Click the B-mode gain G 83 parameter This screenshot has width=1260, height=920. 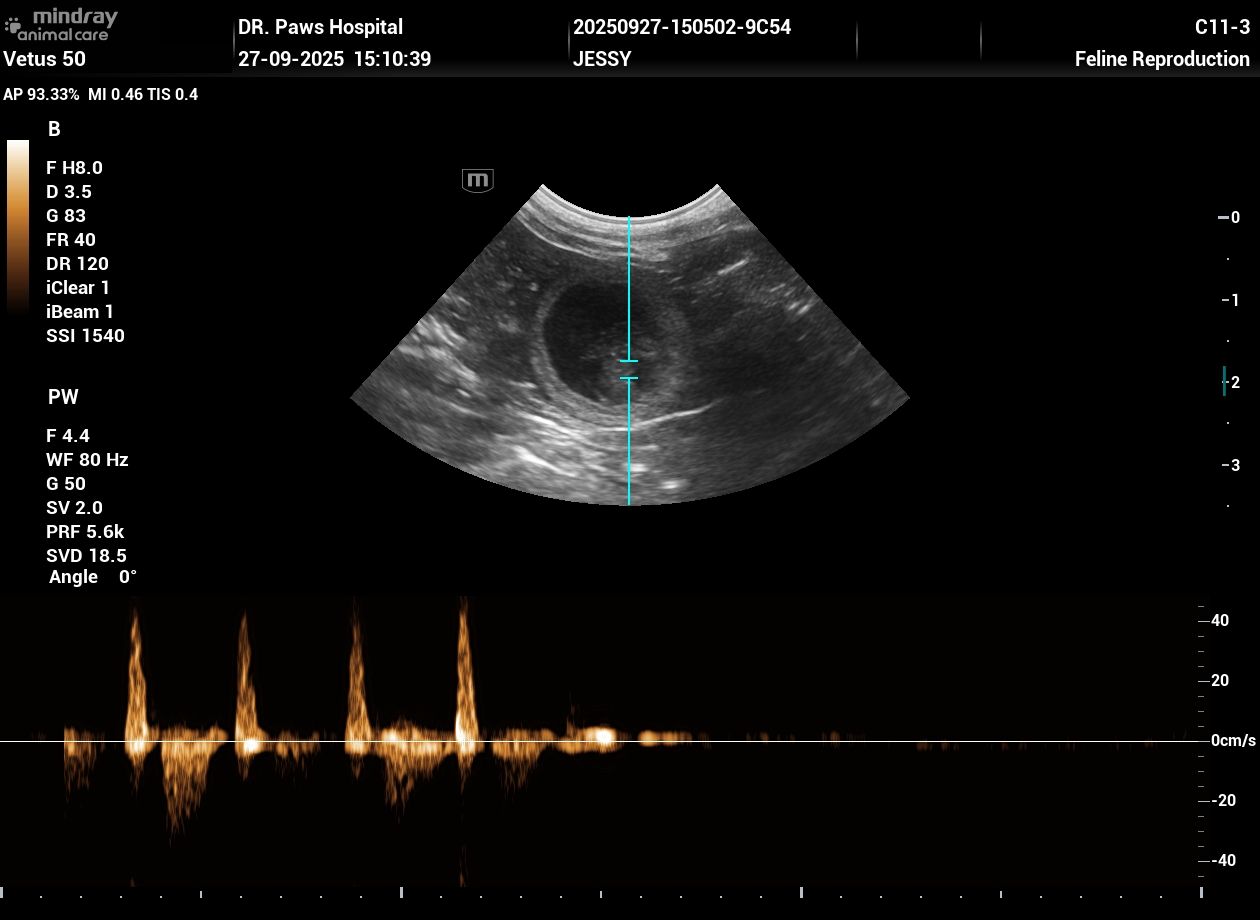pyautogui.click(x=66, y=216)
